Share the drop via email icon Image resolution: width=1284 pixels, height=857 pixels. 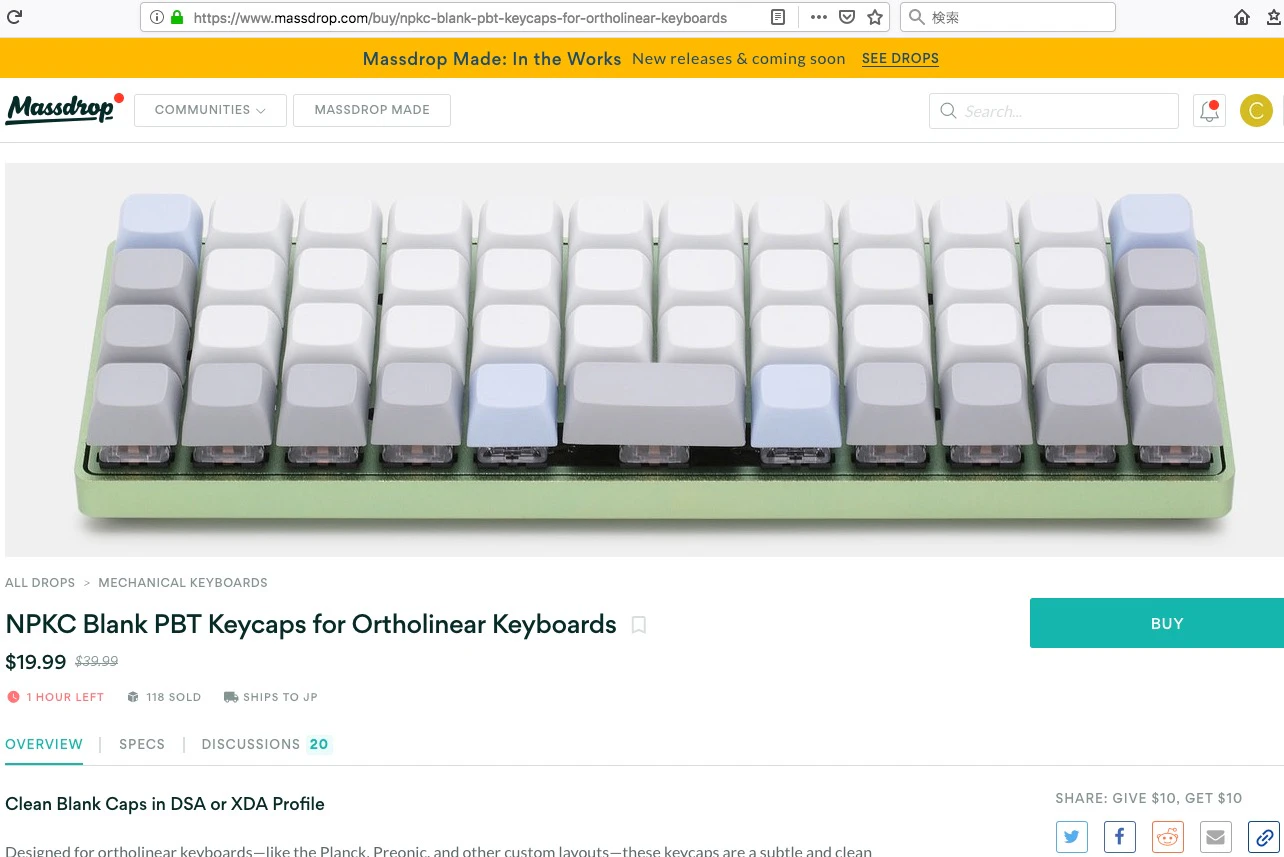[1215, 837]
